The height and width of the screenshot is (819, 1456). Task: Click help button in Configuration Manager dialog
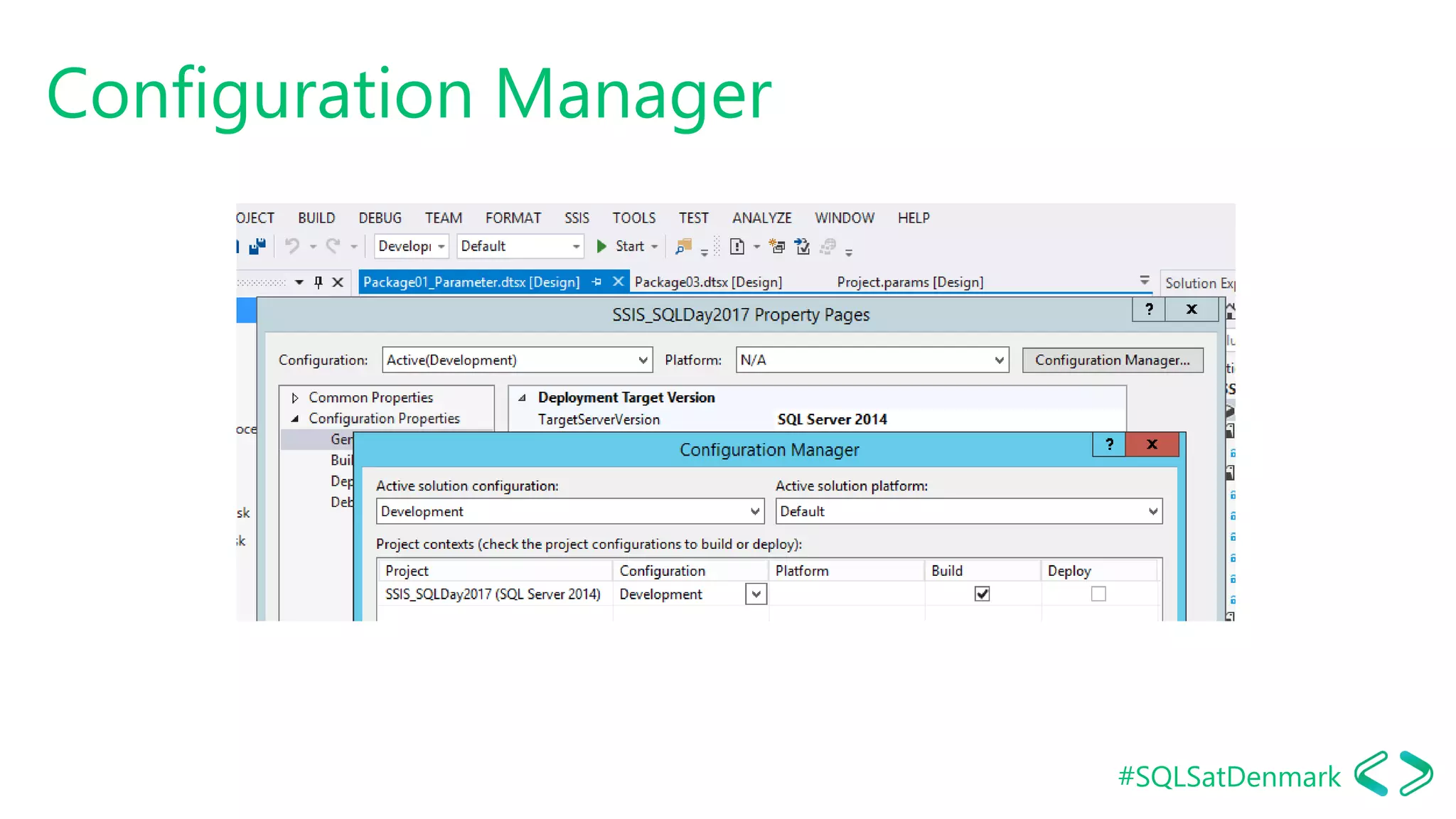coord(1109,444)
